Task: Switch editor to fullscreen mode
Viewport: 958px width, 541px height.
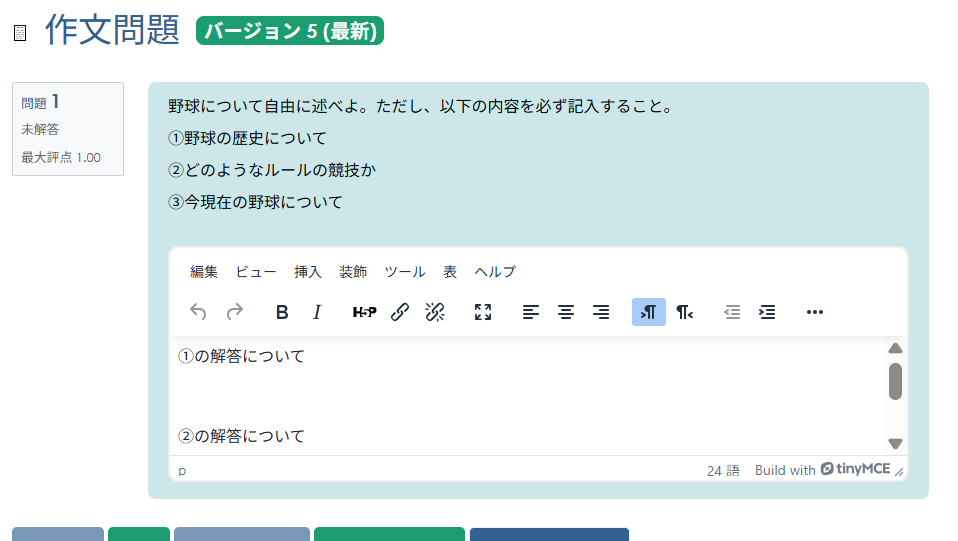Action: tap(483, 312)
